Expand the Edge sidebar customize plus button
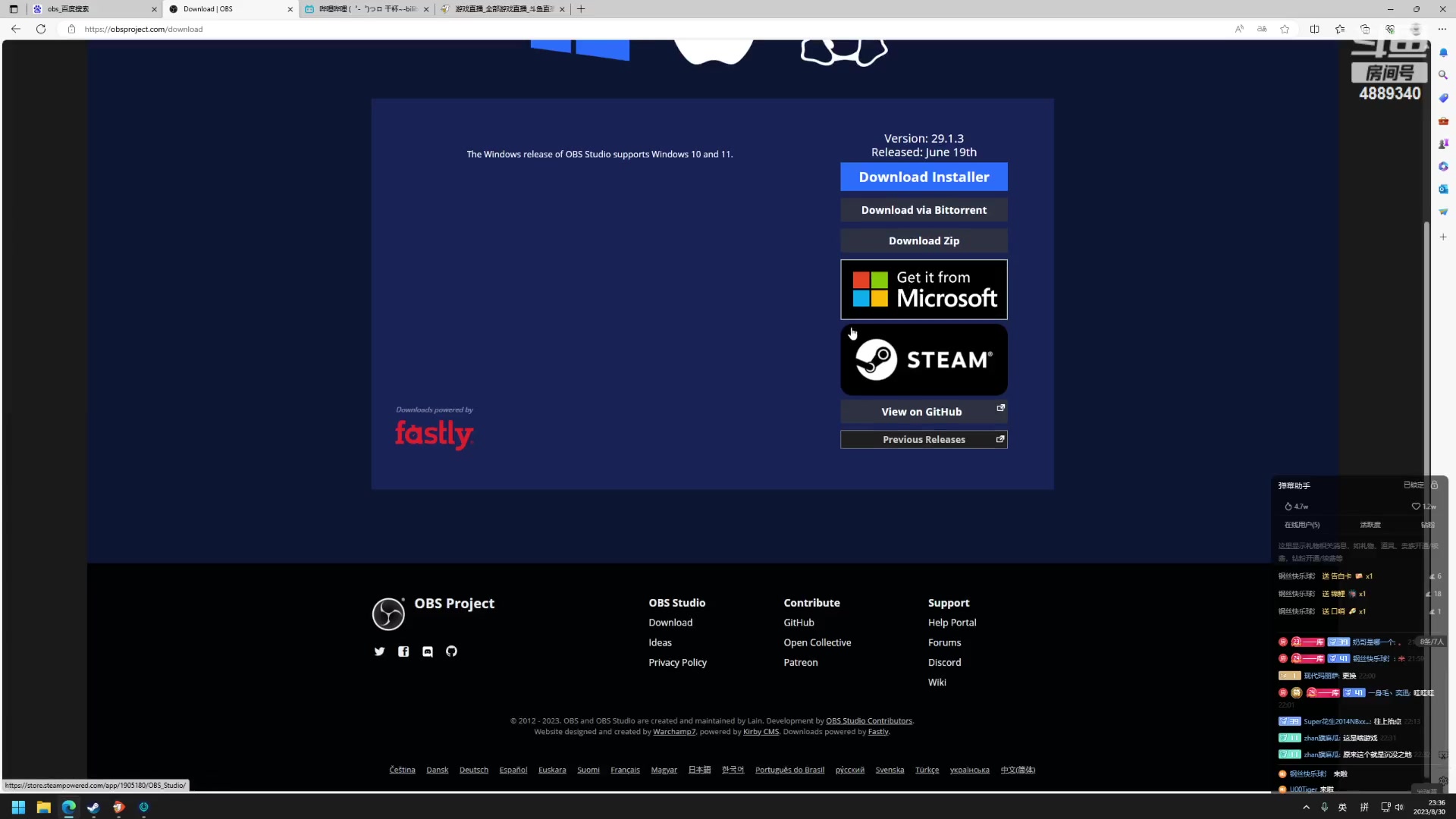Image resolution: width=1456 pixels, height=819 pixels. coord(1443,237)
